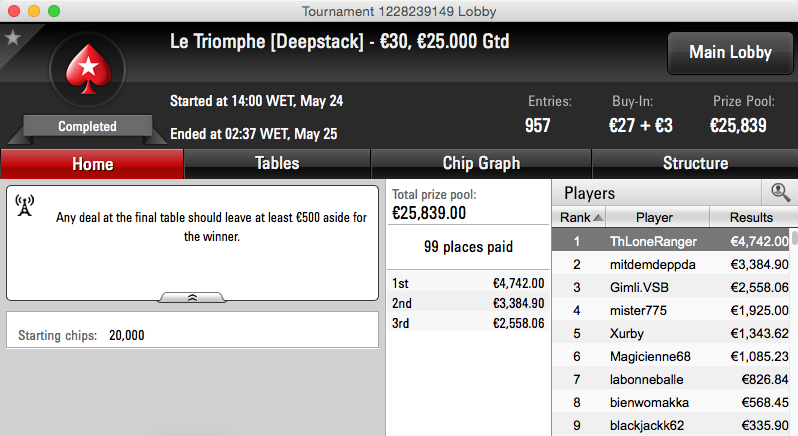Viewport: 798px width, 436px height.
Task: Click the players list scrollbar
Action: point(794,331)
